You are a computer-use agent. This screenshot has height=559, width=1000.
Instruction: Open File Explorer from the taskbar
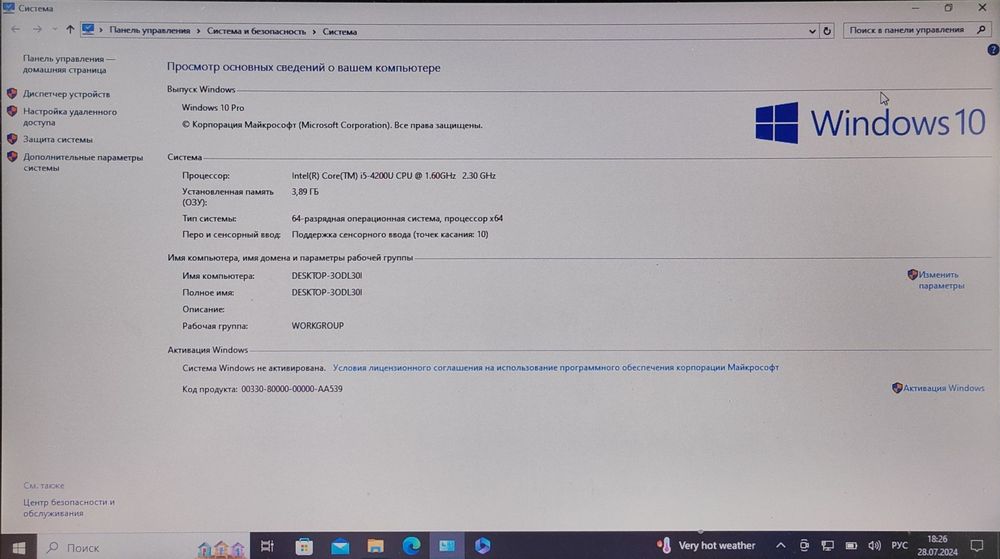click(376, 546)
